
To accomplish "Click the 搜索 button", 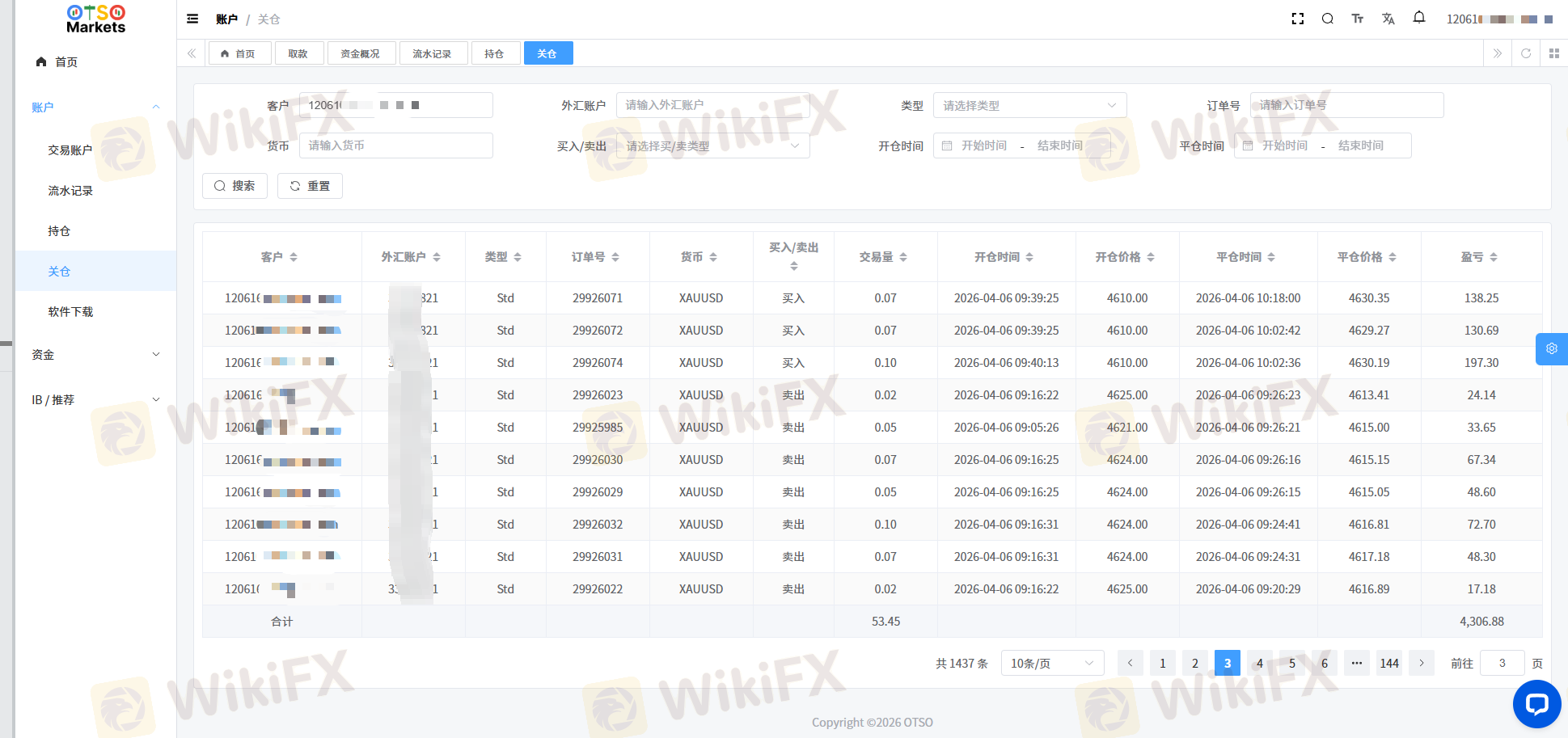I will pos(235,186).
